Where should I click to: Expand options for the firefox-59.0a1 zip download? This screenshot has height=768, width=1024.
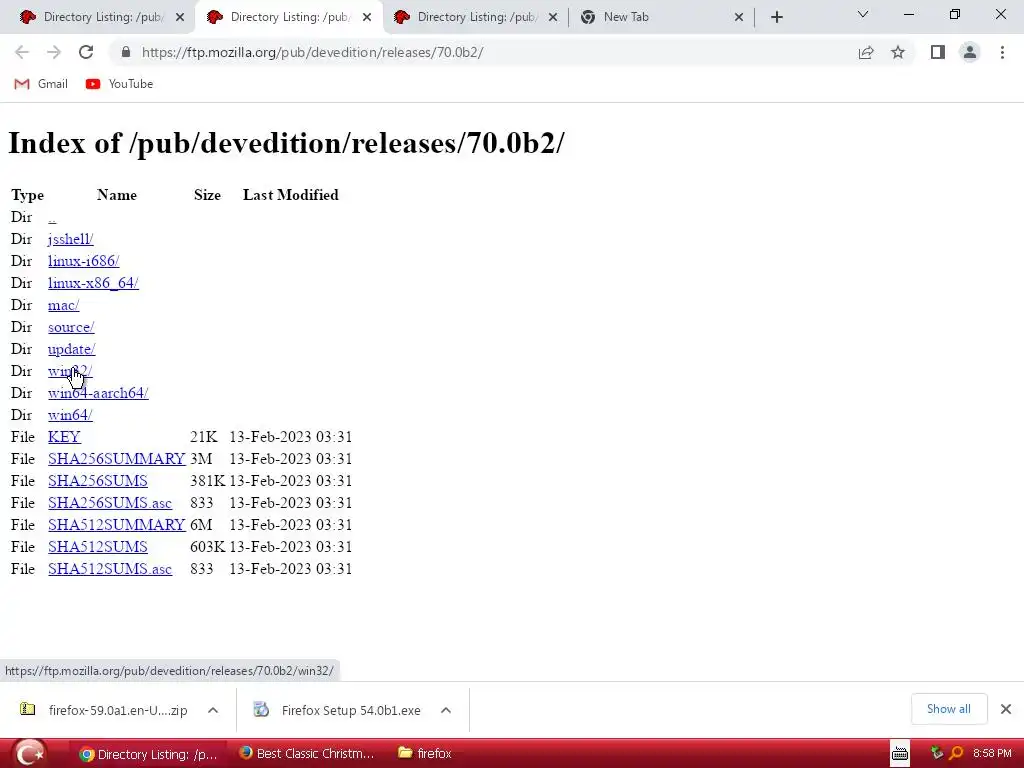pyautogui.click(x=213, y=710)
